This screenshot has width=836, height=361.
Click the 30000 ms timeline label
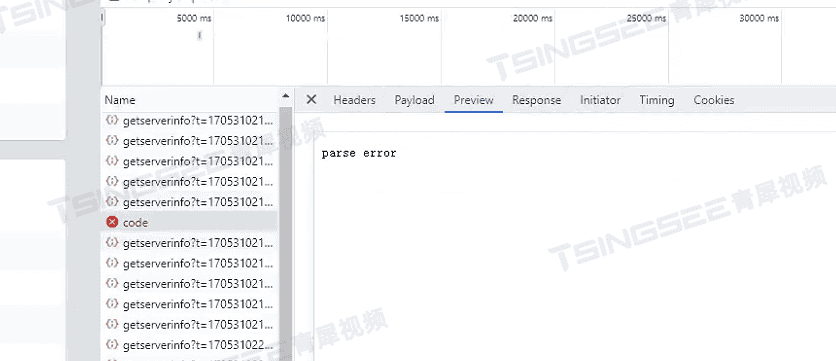point(759,19)
